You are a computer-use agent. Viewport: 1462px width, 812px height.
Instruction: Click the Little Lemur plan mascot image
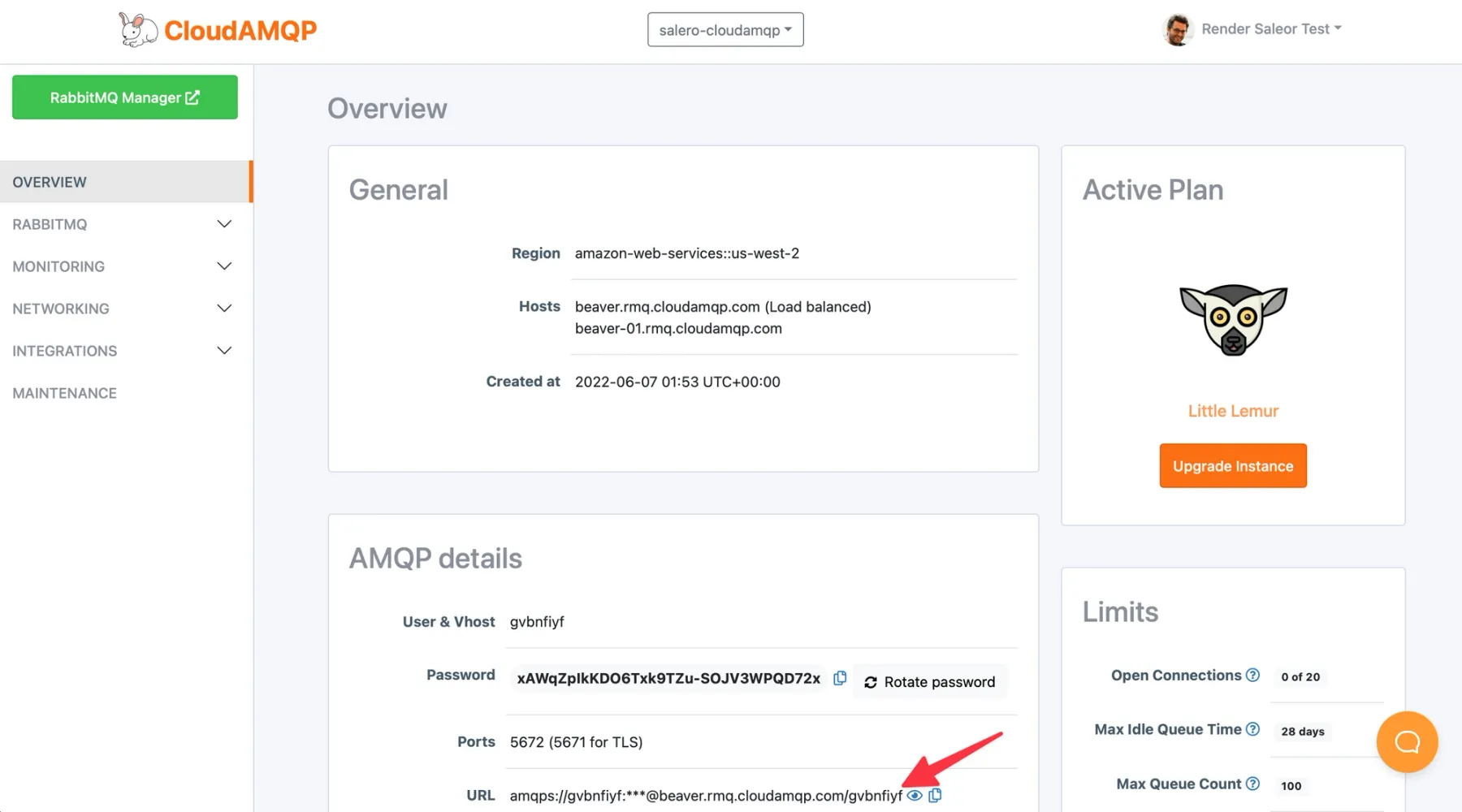tap(1233, 320)
